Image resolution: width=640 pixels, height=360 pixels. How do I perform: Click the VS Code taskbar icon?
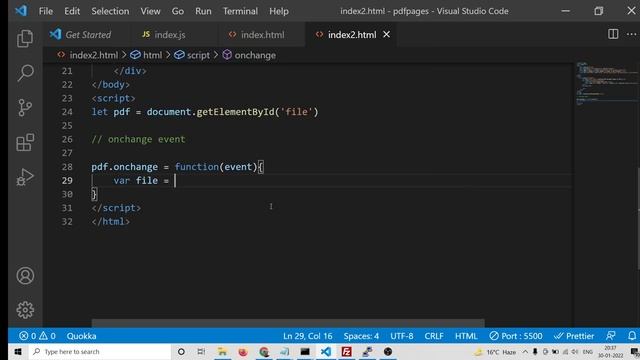(x=326, y=351)
